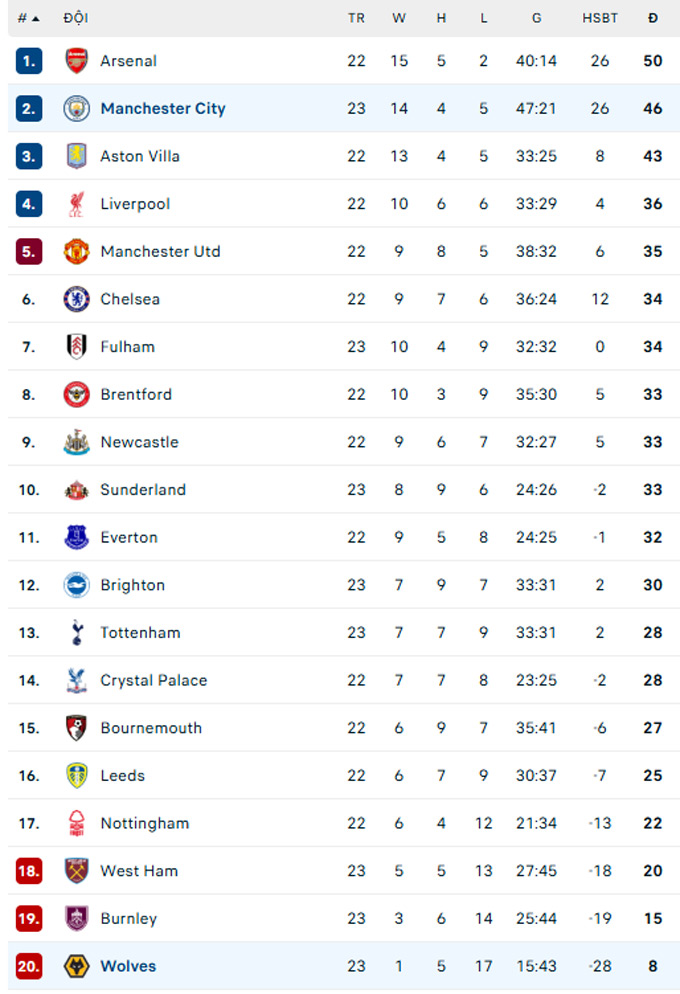The width and height of the screenshot is (680, 994).
Task: Click the Chelsea club crest icon
Action: pos(77,299)
